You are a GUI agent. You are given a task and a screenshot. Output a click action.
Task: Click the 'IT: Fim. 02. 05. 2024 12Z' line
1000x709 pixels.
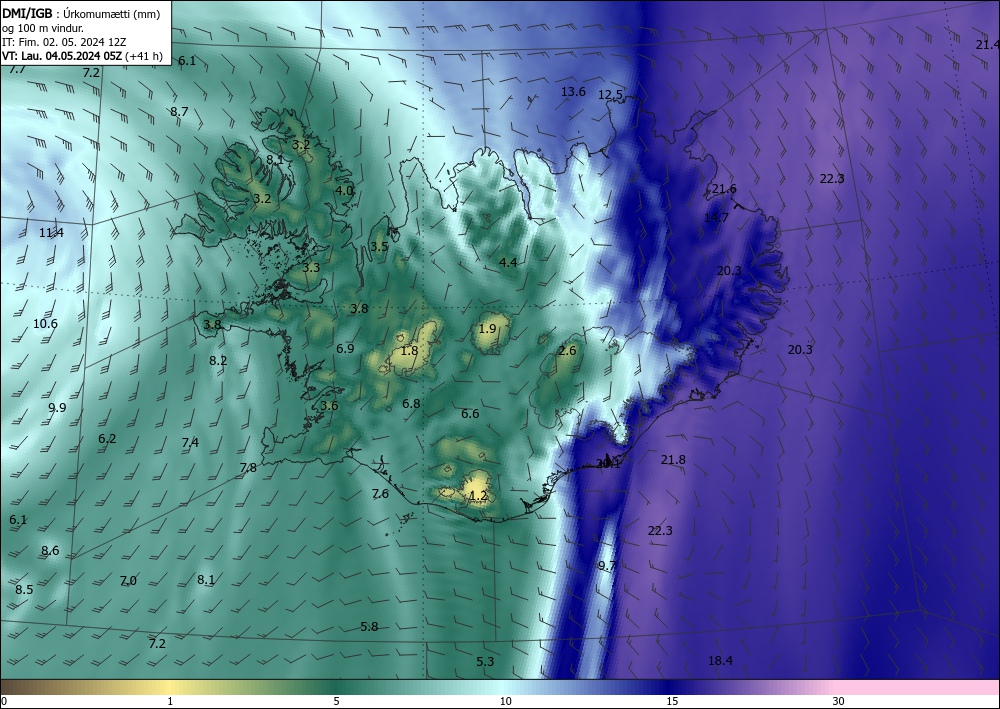coord(64,42)
